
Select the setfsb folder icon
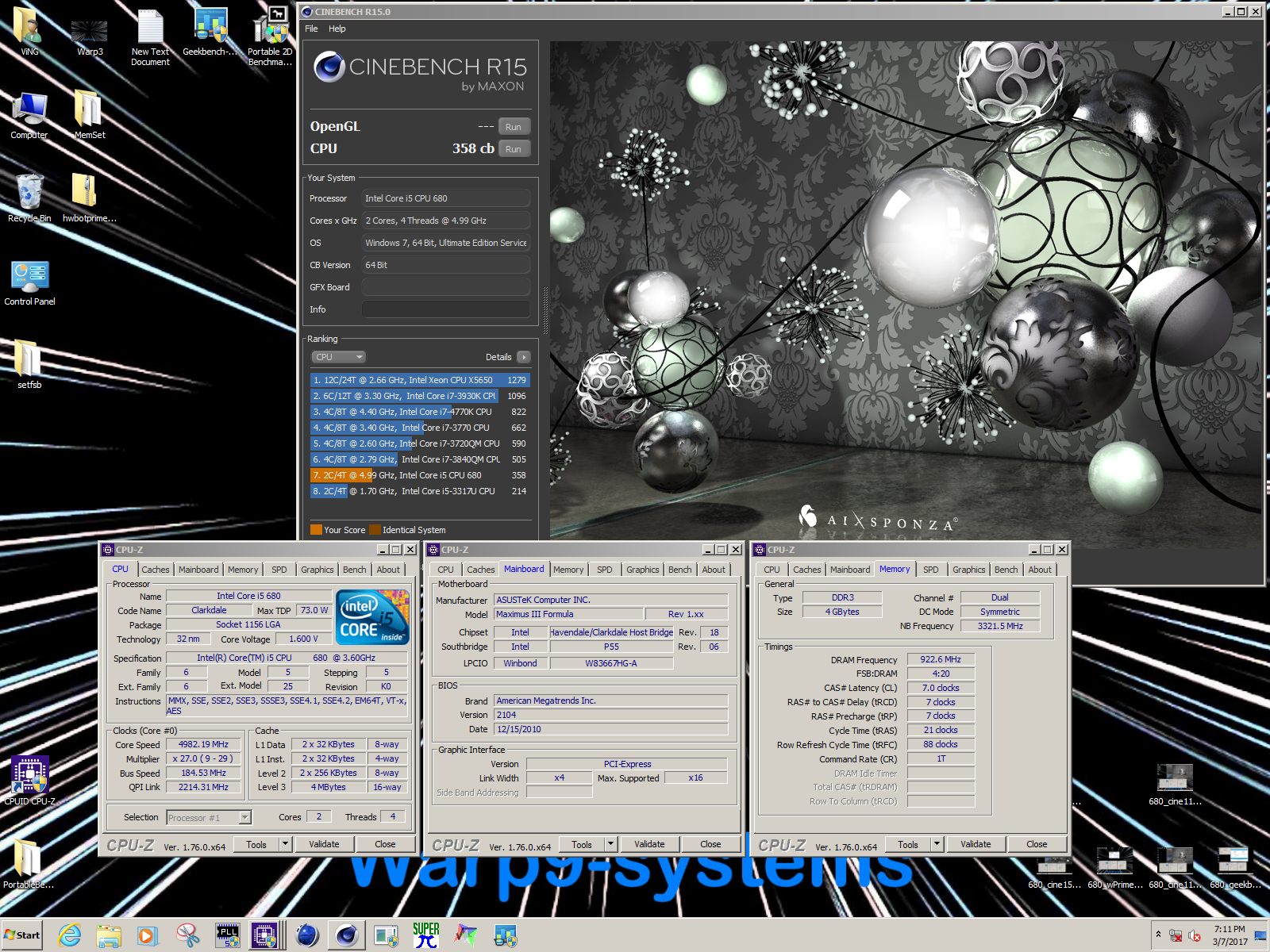(x=29, y=363)
